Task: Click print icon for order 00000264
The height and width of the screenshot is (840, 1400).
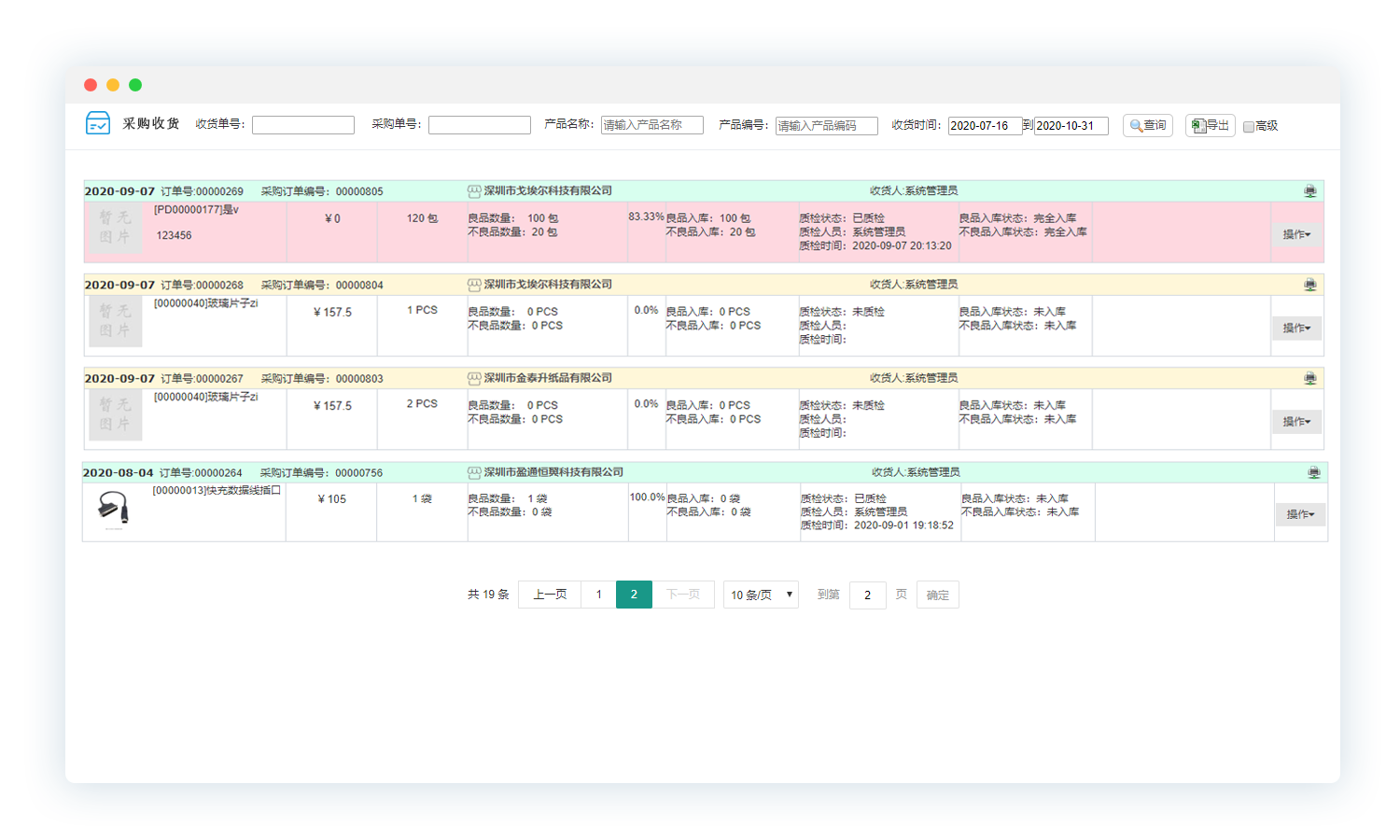Action: point(1314,472)
